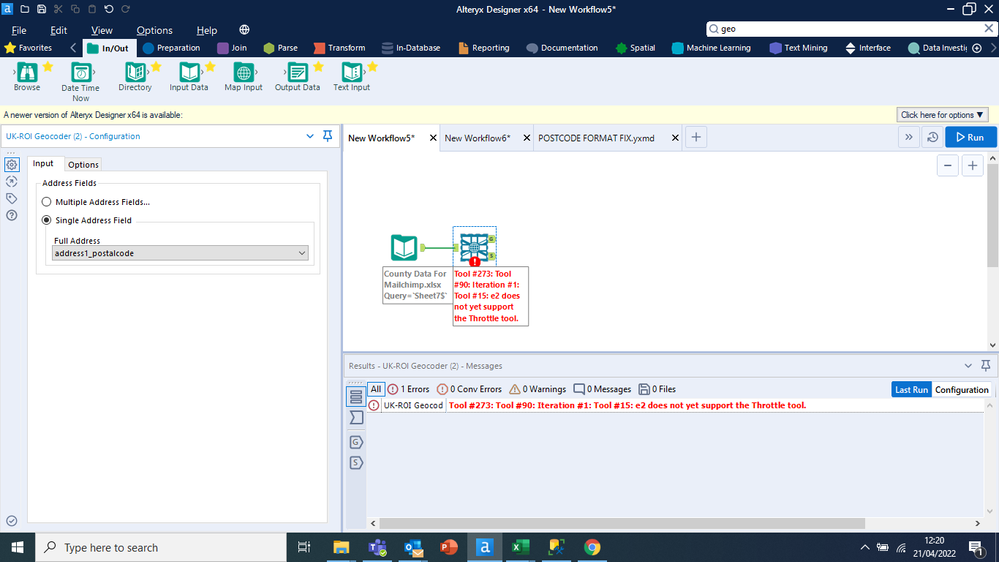Image resolution: width=999 pixels, height=562 pixels.
Task: Open the Options menu
Action: coord(154,30)
